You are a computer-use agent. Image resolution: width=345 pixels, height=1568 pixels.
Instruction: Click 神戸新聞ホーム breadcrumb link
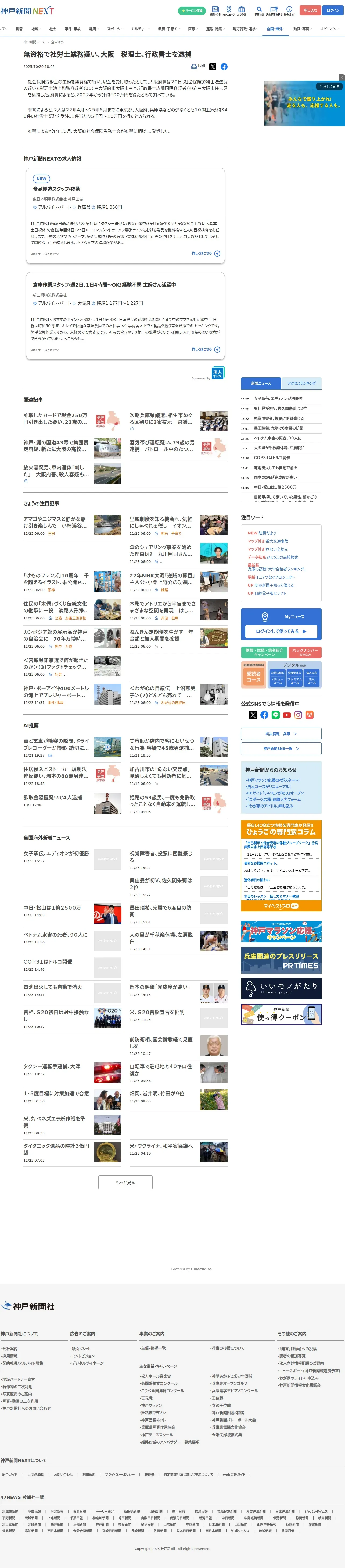(x=34, y=42)
